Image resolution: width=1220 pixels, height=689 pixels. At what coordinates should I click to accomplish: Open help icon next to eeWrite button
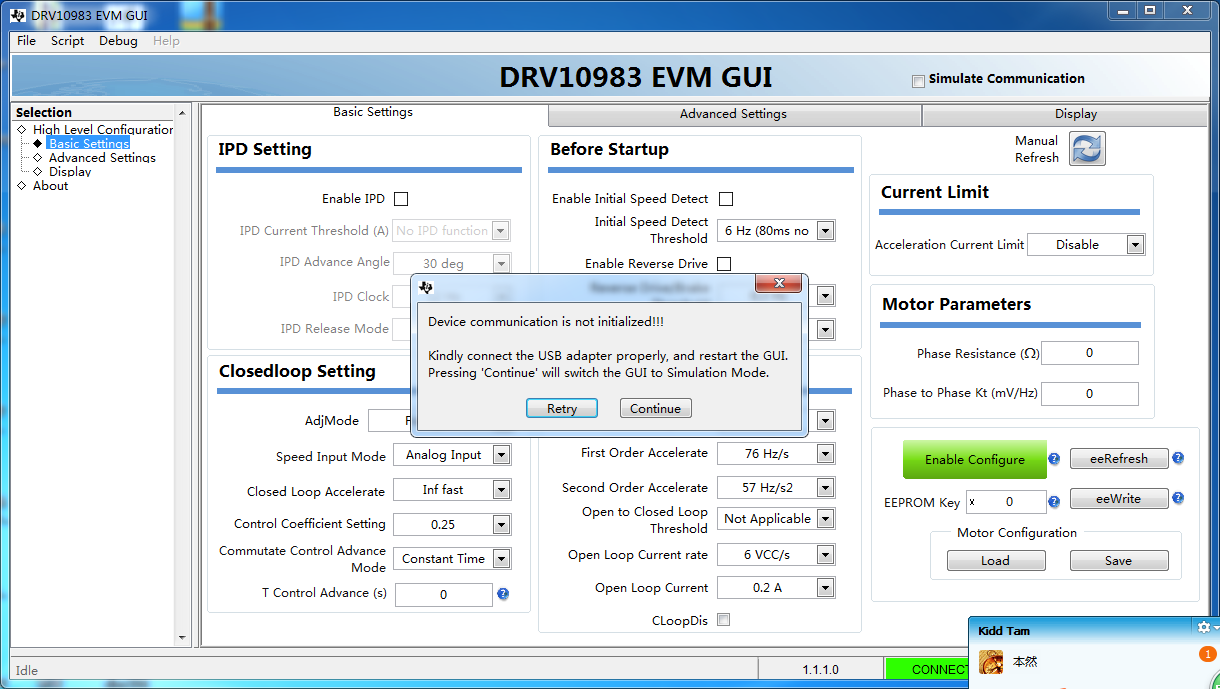pos(1178,498)
